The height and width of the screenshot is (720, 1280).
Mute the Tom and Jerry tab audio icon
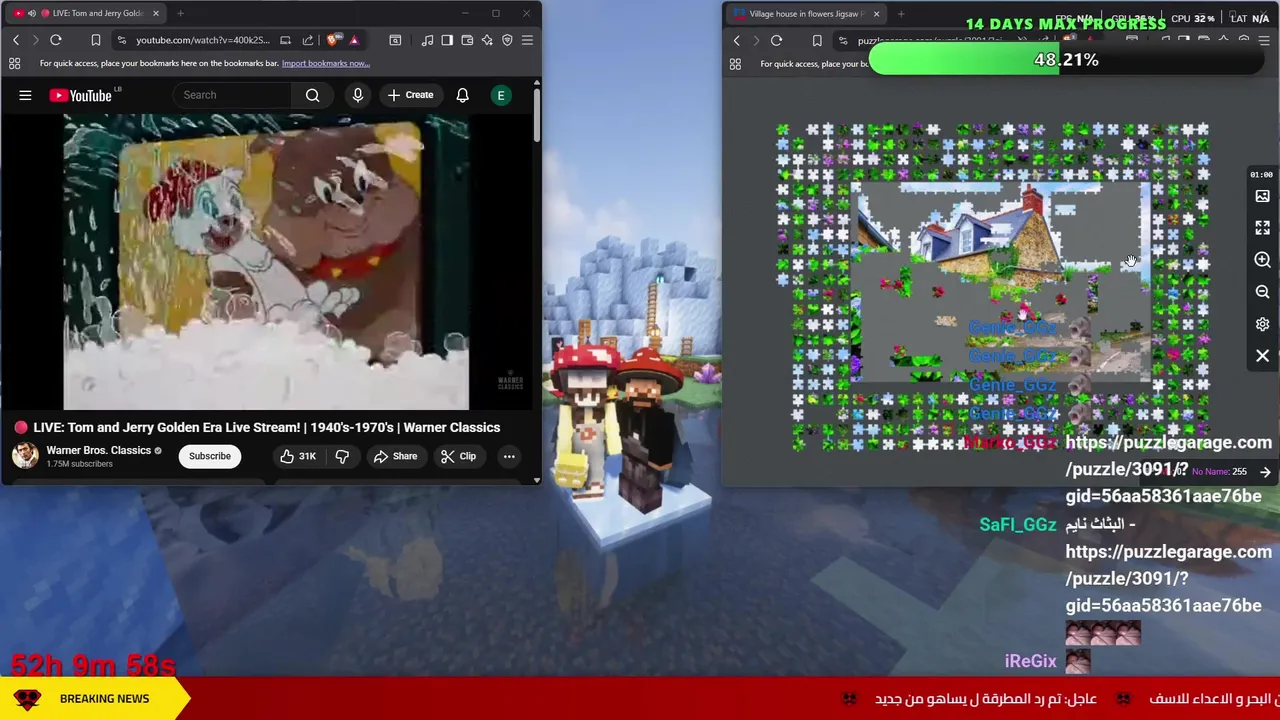(x=32, y=13)
